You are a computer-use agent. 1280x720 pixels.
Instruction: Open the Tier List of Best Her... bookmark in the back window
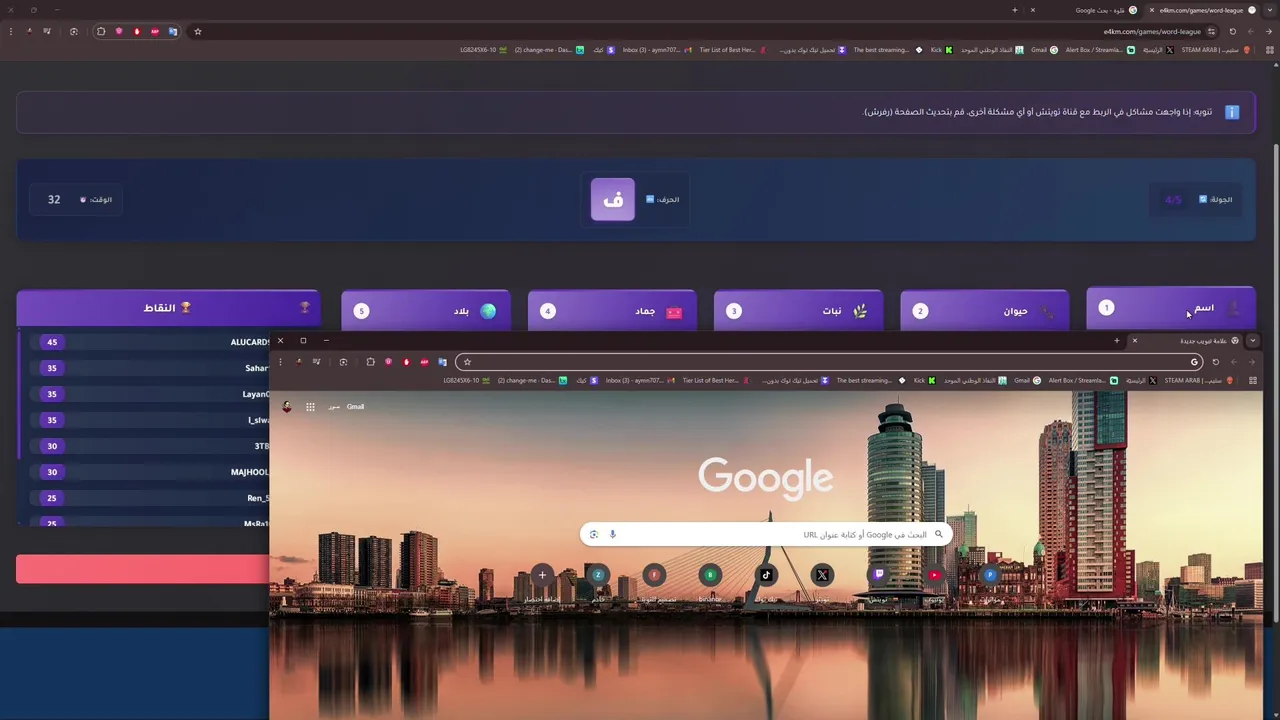[x=732, y=49]
